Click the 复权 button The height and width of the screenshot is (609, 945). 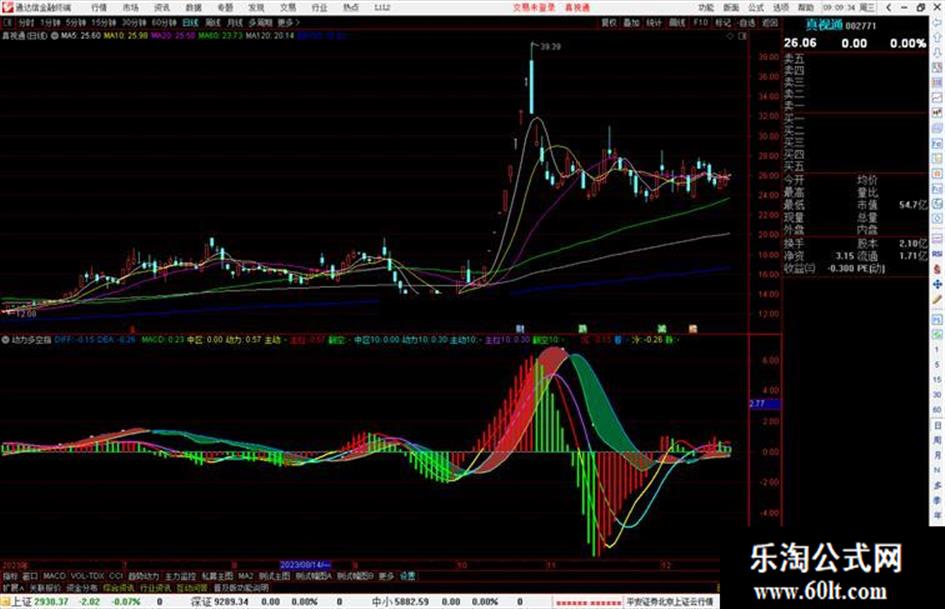coord(609,22)
